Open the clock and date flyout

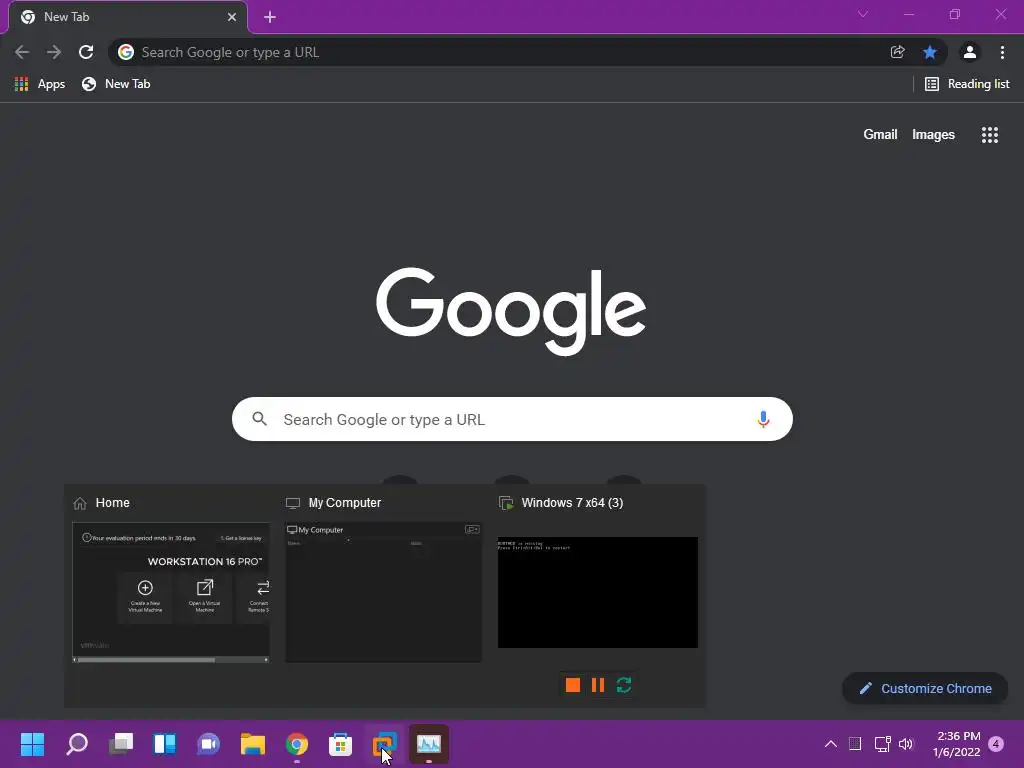tap(957, 744)
